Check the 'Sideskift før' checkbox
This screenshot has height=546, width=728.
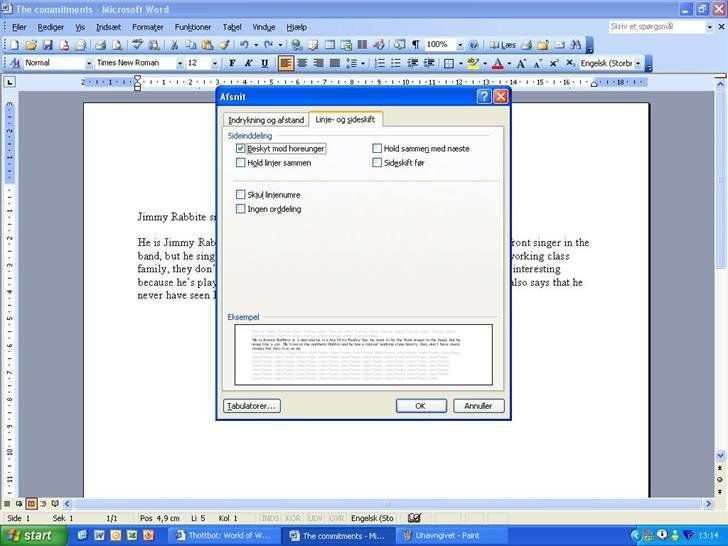coord(377,163)
